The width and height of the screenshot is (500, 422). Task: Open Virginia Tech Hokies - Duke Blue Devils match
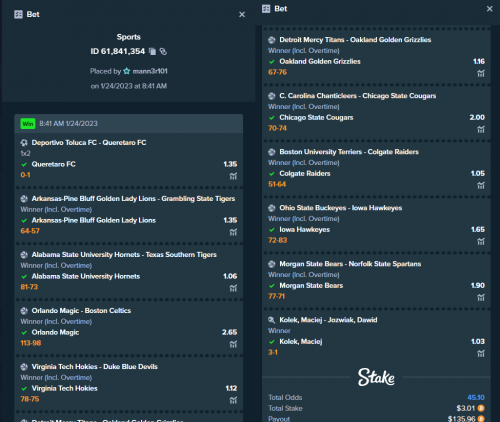point(94,367)
